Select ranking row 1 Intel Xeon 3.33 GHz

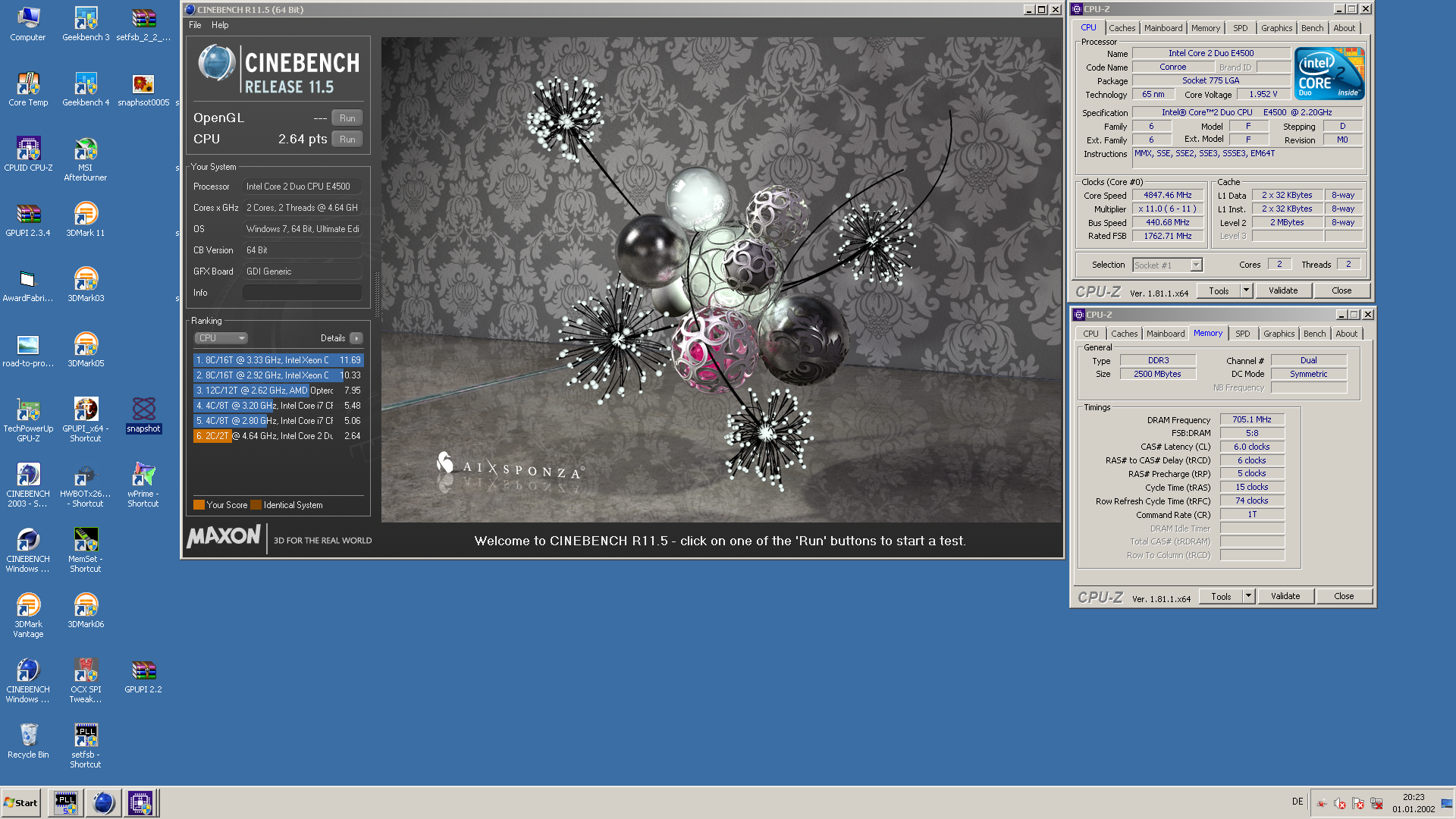click(x=278, y=360)
